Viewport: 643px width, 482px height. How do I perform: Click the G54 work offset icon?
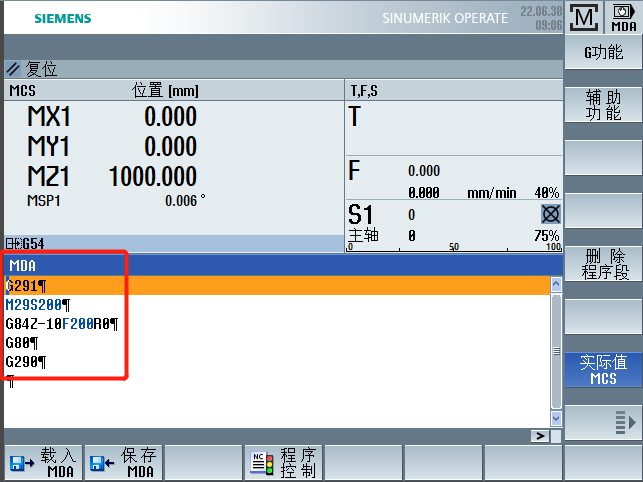pyautogui.click(x=13, y=243)
